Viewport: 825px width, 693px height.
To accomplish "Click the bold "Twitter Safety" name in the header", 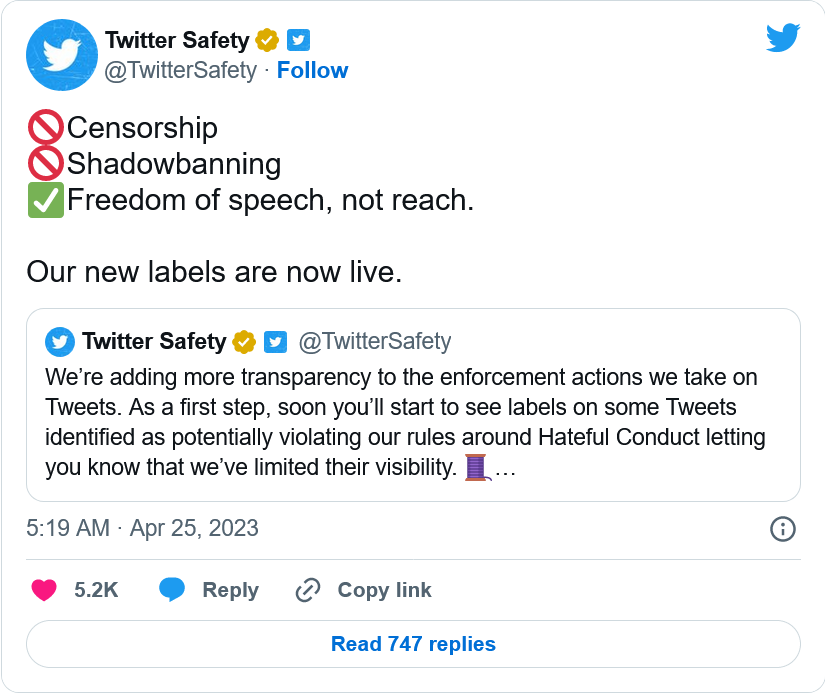I will pyautogui.click(x=177, y=41).
